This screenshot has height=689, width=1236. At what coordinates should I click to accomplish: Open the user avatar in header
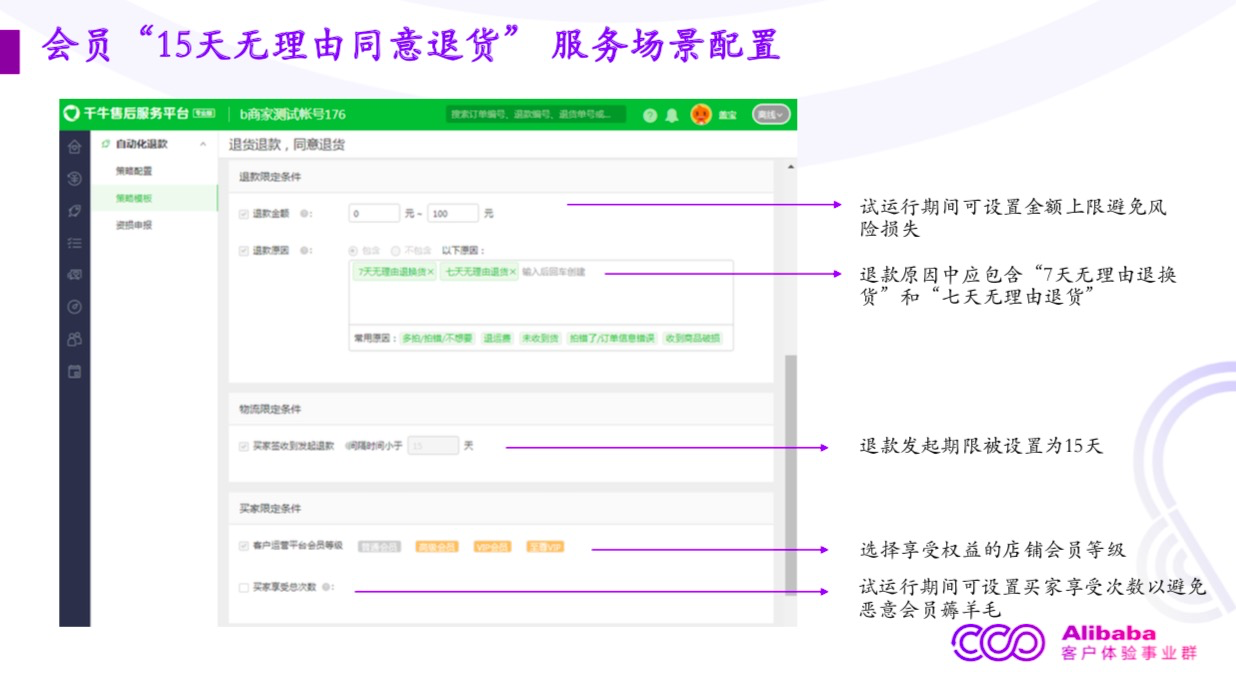pos(701,115)
